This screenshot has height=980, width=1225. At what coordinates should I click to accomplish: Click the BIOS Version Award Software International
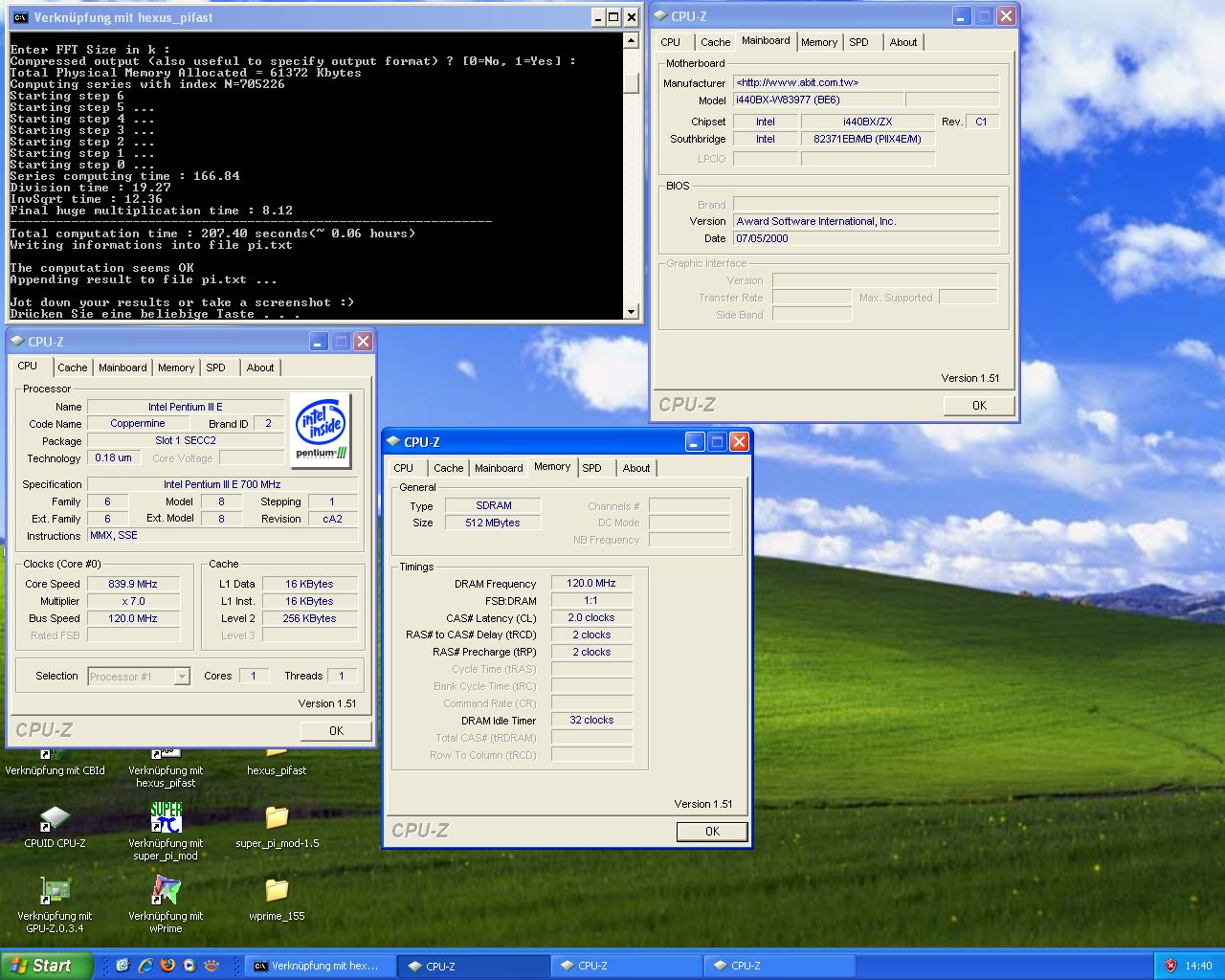866,221
